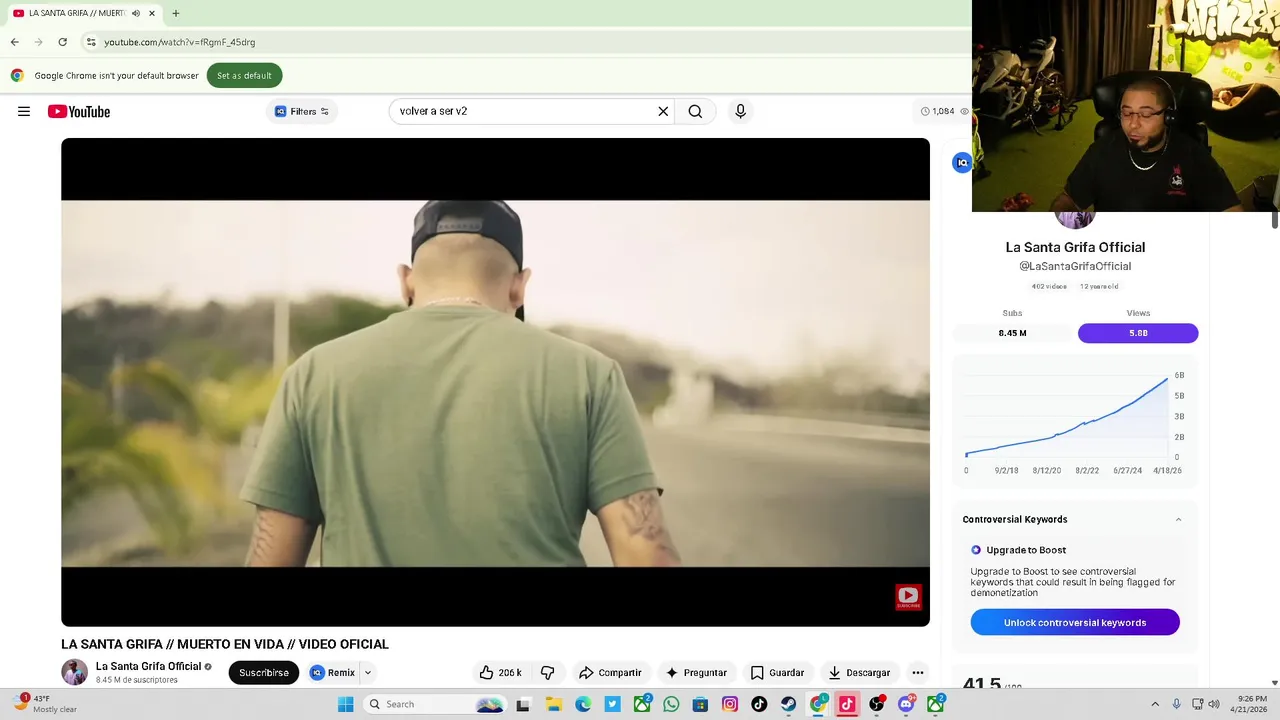Open Windows Start menu

(345, 704)
